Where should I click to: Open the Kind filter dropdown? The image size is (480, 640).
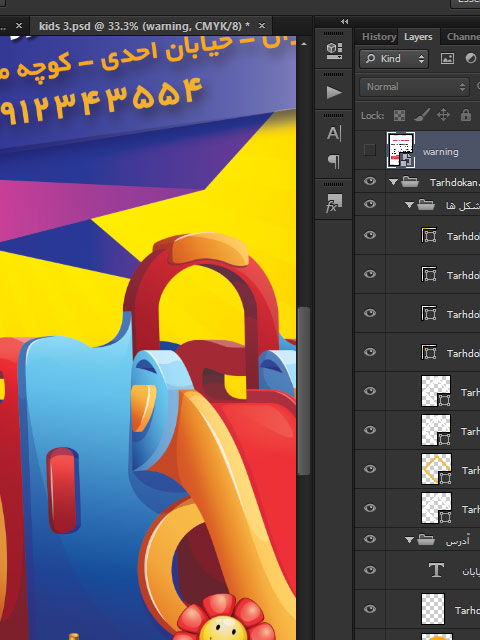coord(394,59)
